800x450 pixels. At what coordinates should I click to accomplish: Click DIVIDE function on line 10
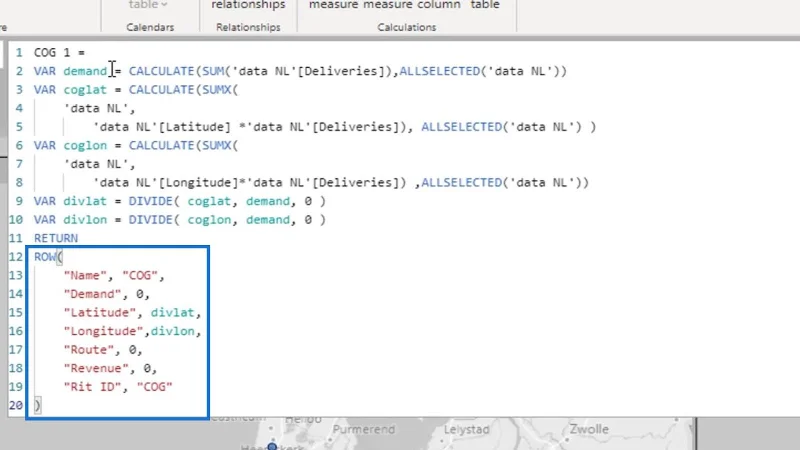pos(151,220)
